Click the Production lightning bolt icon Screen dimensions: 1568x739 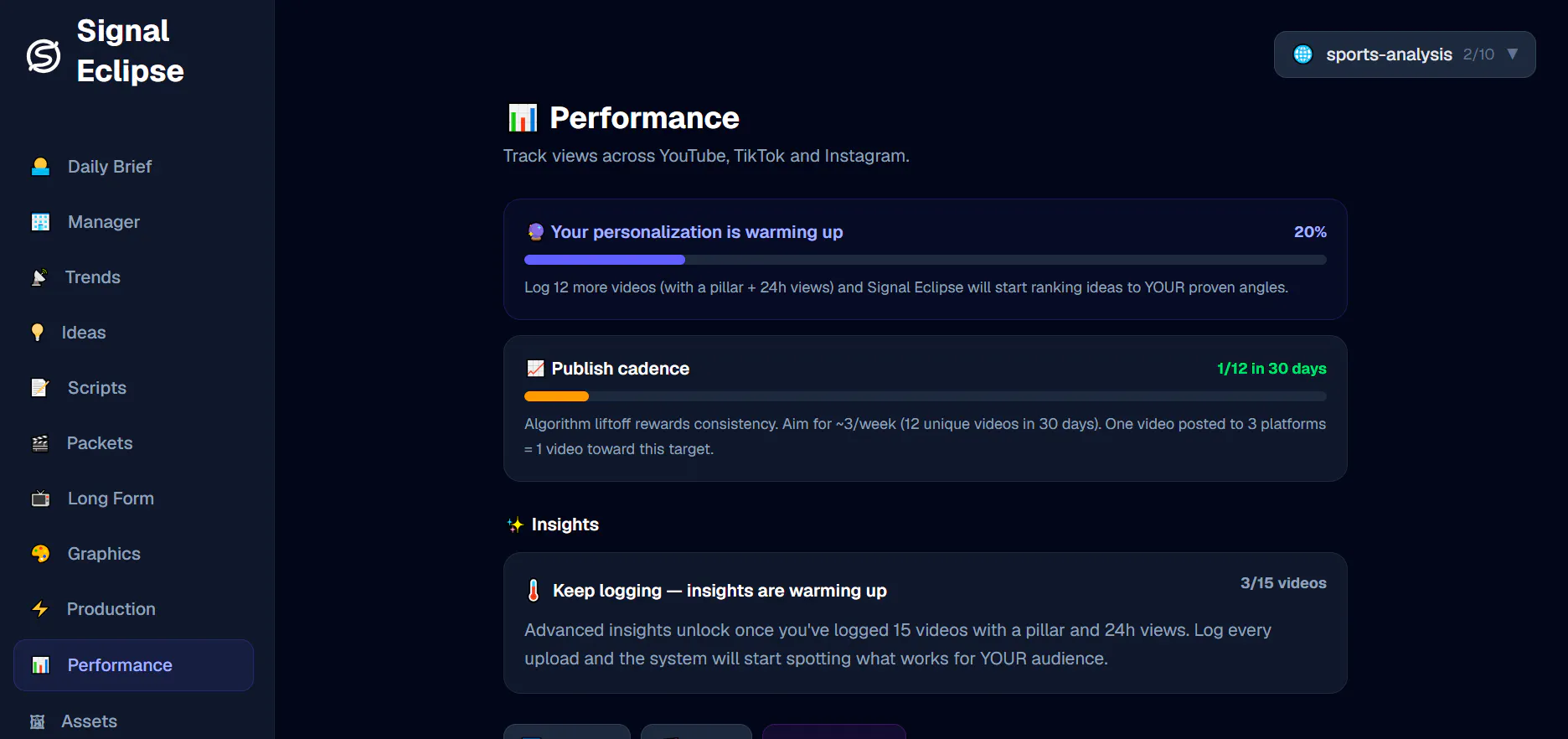[40, 609]
